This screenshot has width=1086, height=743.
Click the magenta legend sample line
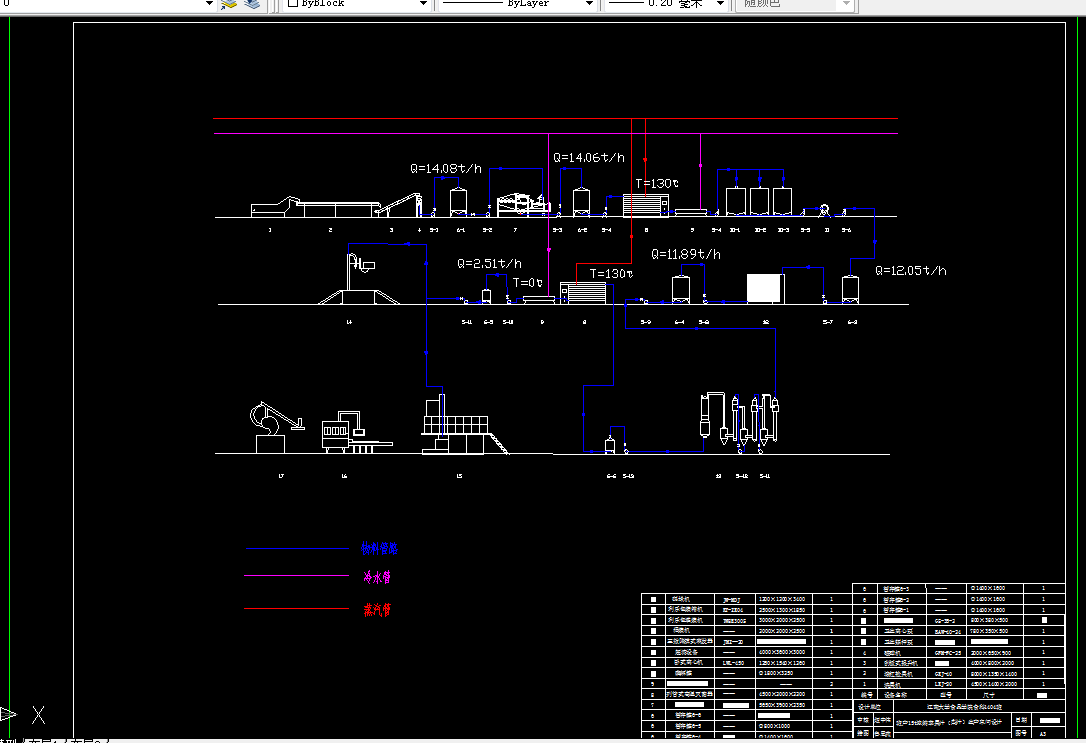pyautogui.click(x=296, y=575)
